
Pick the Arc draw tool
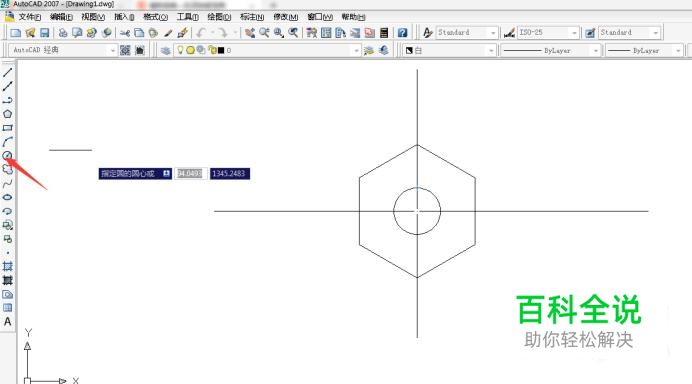pyautogui.click(x=8, y=142)
